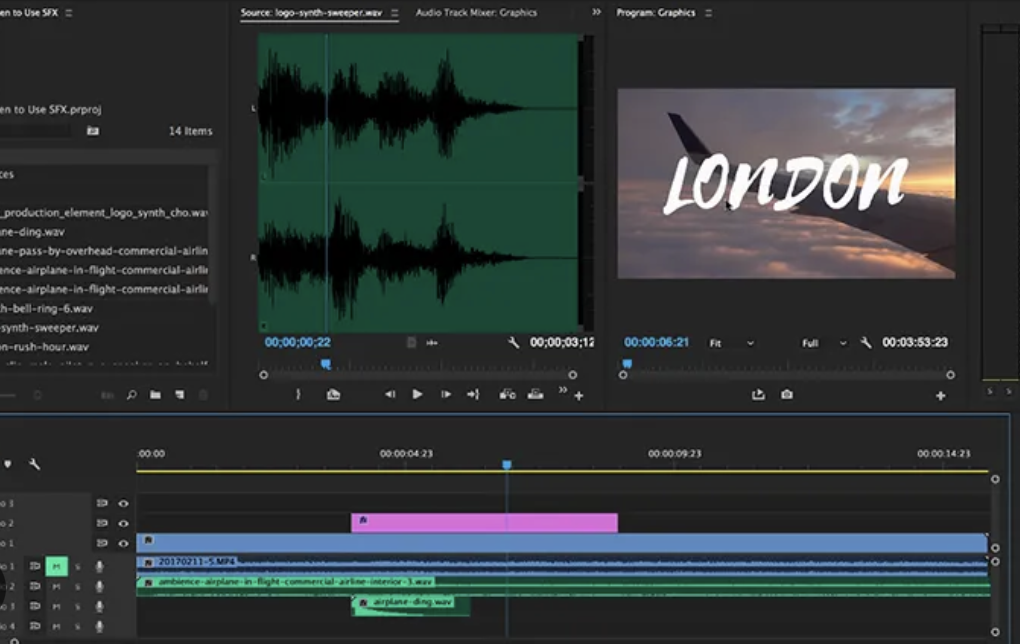The image size is (1020, 644).
Task: Open Program: Graphics panel menu
Action: click(708, 12)
